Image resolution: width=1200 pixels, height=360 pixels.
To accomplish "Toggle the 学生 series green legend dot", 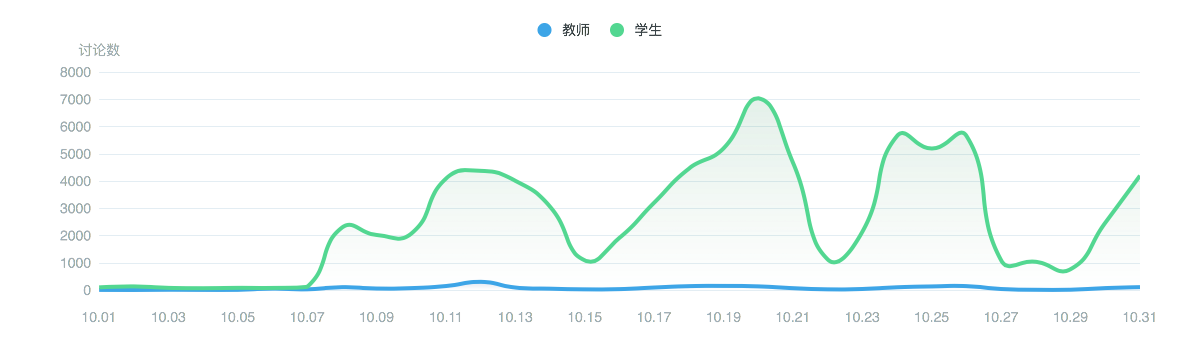I will (x=617, y=30).
